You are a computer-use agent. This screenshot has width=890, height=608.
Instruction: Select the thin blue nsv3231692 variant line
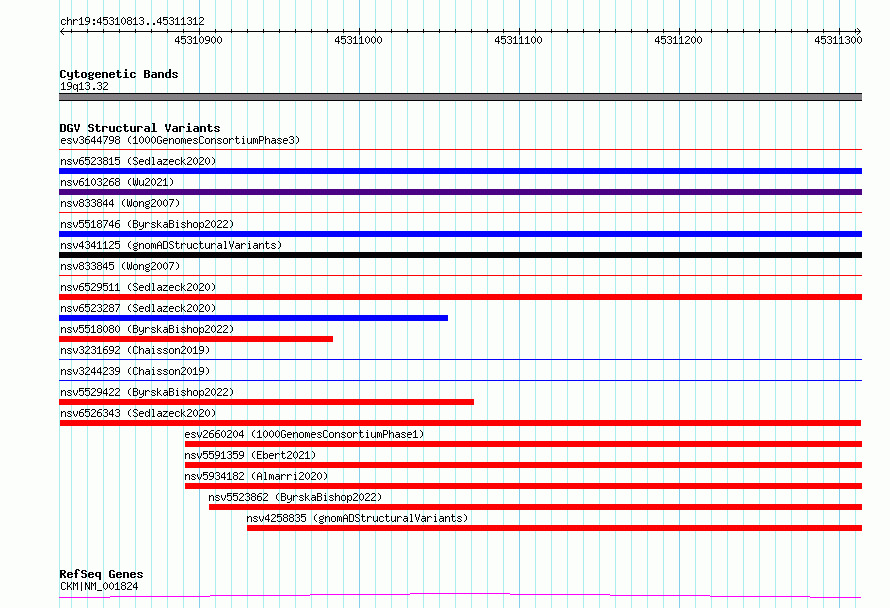[x=460, y=359]
